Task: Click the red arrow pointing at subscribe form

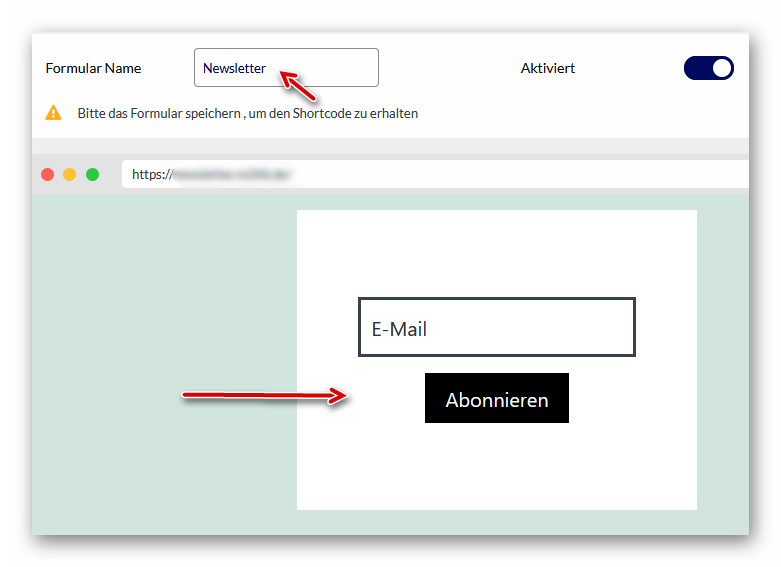Action: (x=264, y=397)
